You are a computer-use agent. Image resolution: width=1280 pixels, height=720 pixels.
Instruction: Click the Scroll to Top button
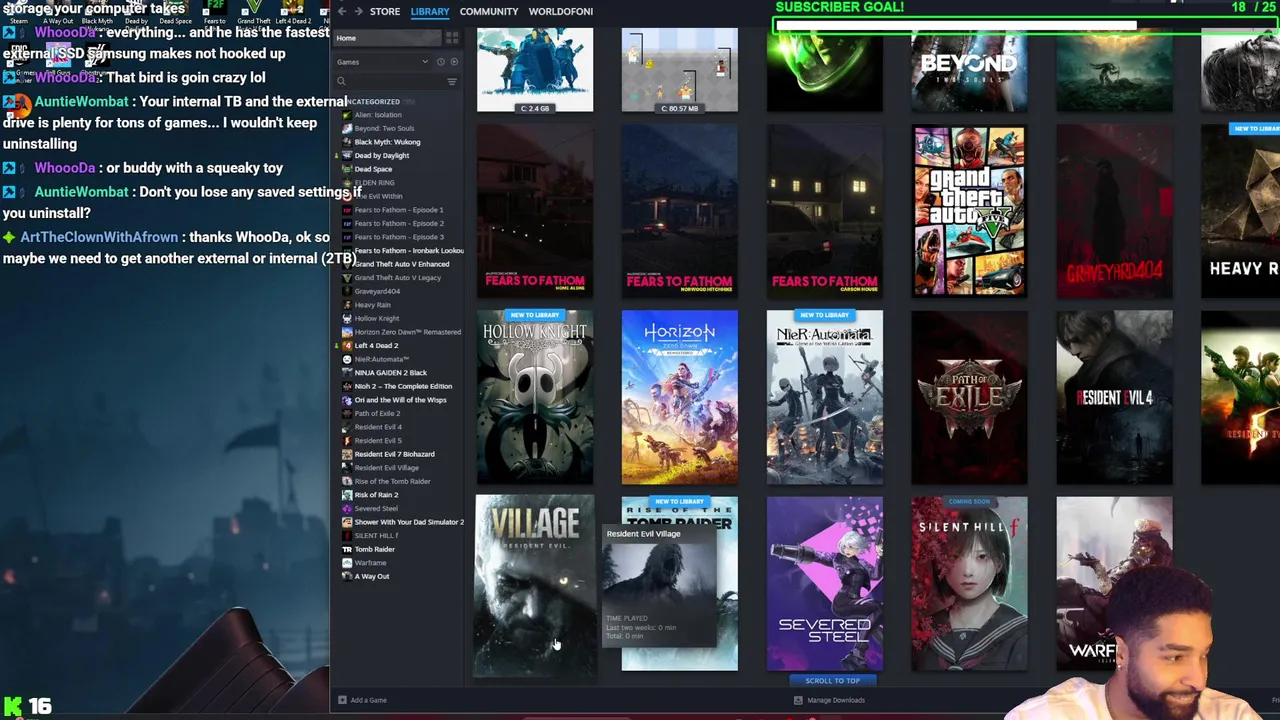point(832,681)
